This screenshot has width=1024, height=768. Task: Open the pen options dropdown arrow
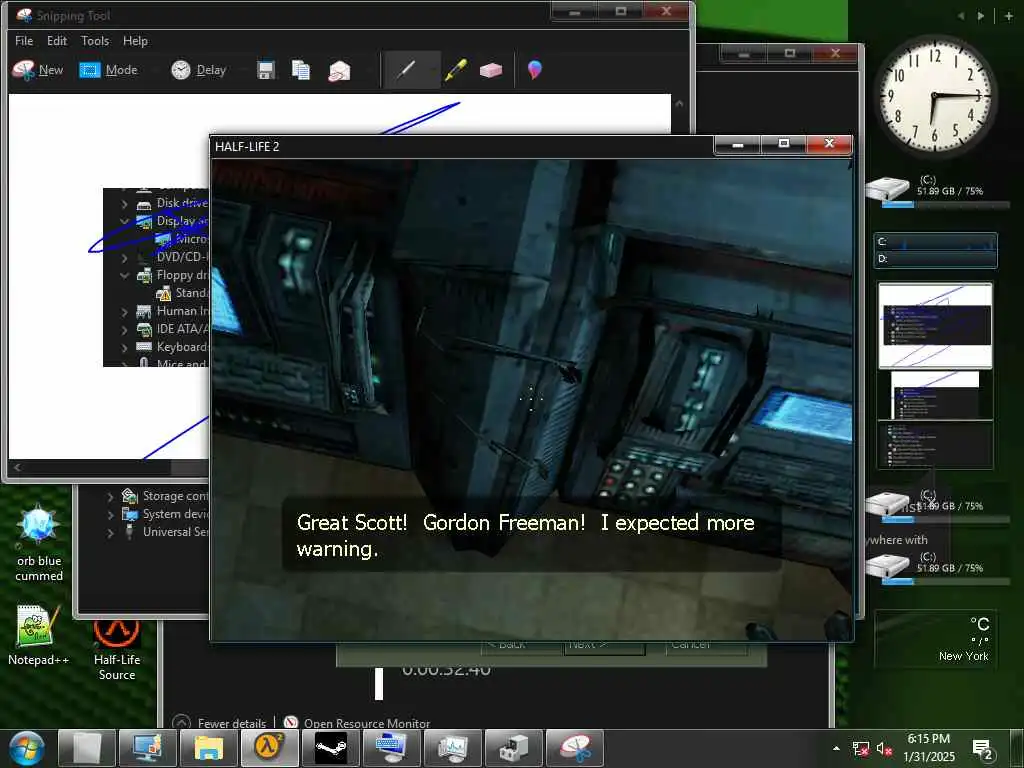(x=433, y=70)
